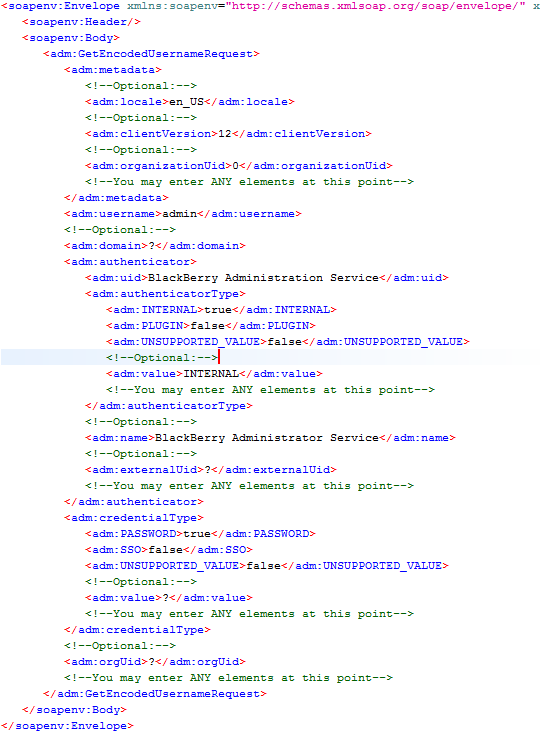Image resolution: width=540 pixels, height=737 pixels.
Task: Click the INTERNAL value true
Action: click(x=218, y=310)
